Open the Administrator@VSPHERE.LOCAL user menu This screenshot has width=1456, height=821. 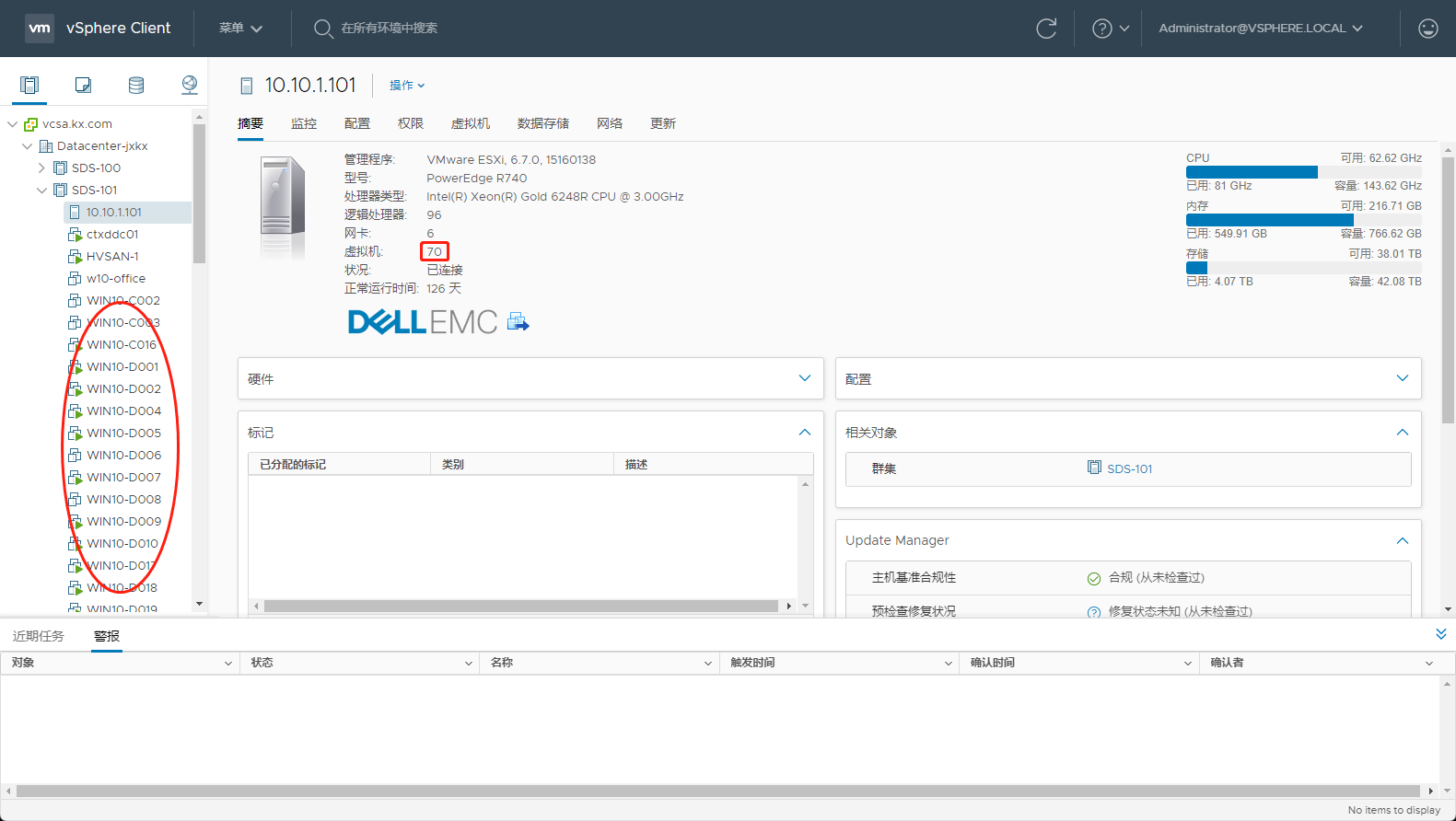1260,29
